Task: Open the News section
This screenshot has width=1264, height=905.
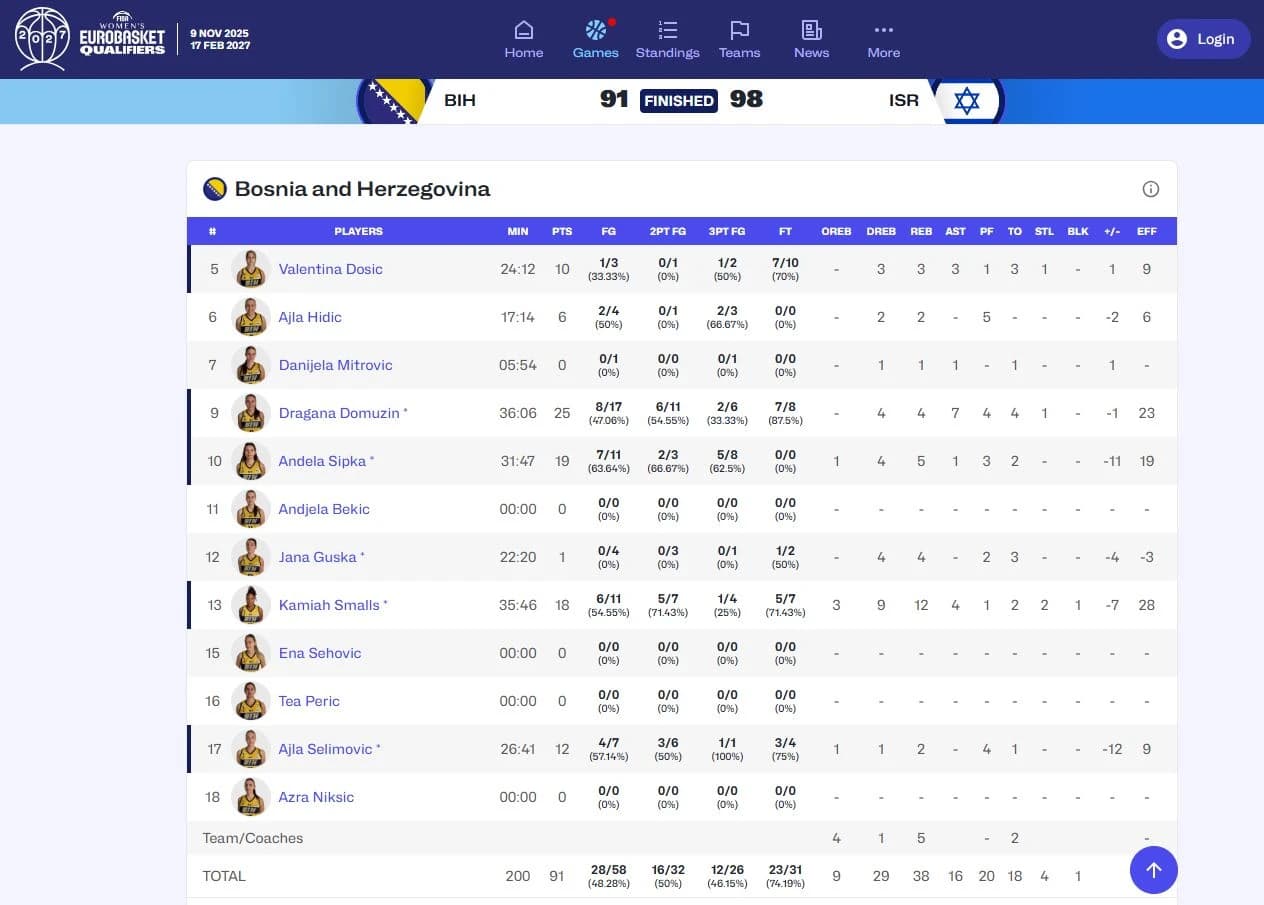Action: point(811,40)
